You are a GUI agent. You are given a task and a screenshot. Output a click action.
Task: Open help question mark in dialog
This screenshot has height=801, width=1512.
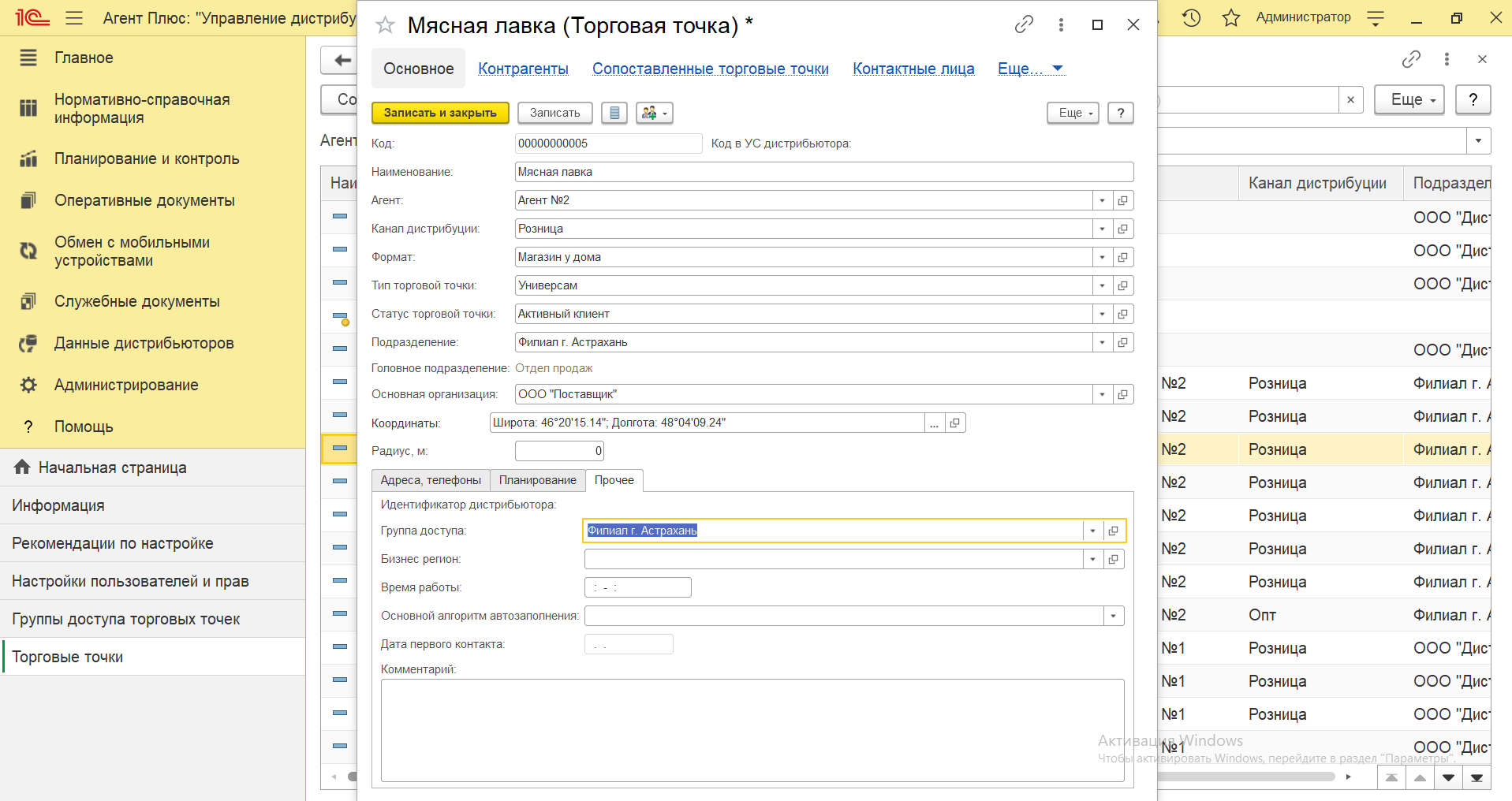coord(1121,113)
